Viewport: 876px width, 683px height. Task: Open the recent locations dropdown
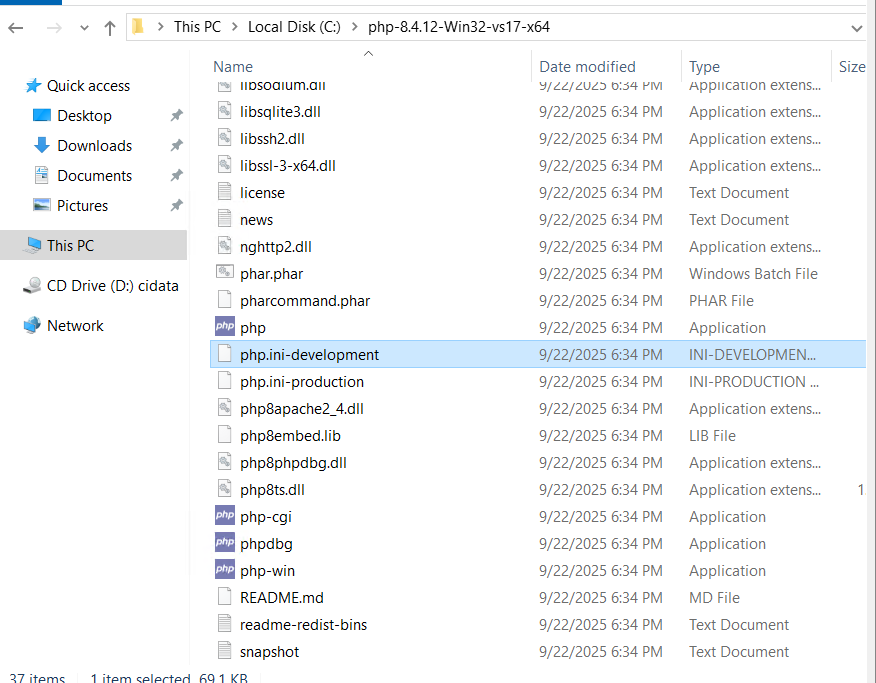coord(84,27)
